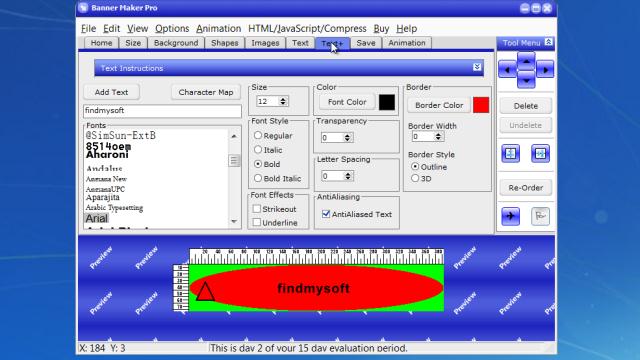Enable the Underline checkbox
Image resolution: width=640 pixels, height=360 pixels.
tap(257, 222)
